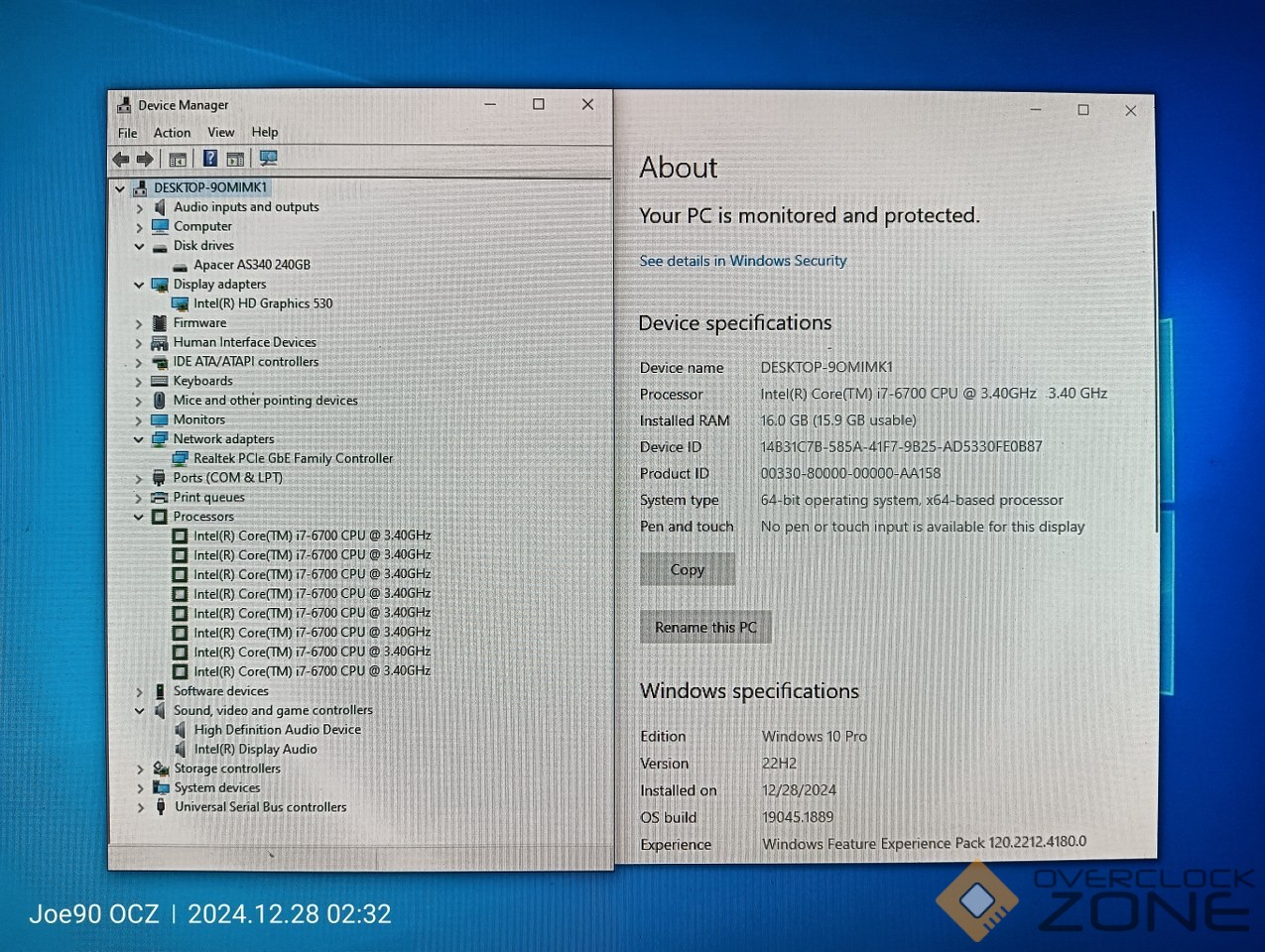1265x952 pixels.
Task: Maximize the Device Manager window
Action: [539, 104]
